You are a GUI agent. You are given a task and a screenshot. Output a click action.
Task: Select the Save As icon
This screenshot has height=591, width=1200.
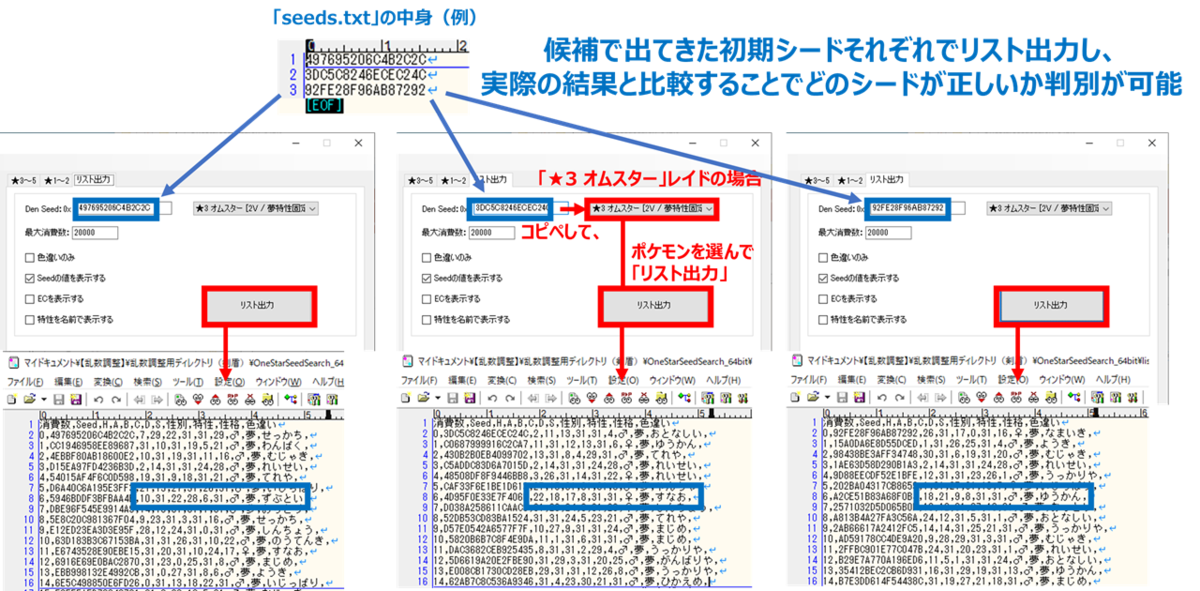(76, 399)
